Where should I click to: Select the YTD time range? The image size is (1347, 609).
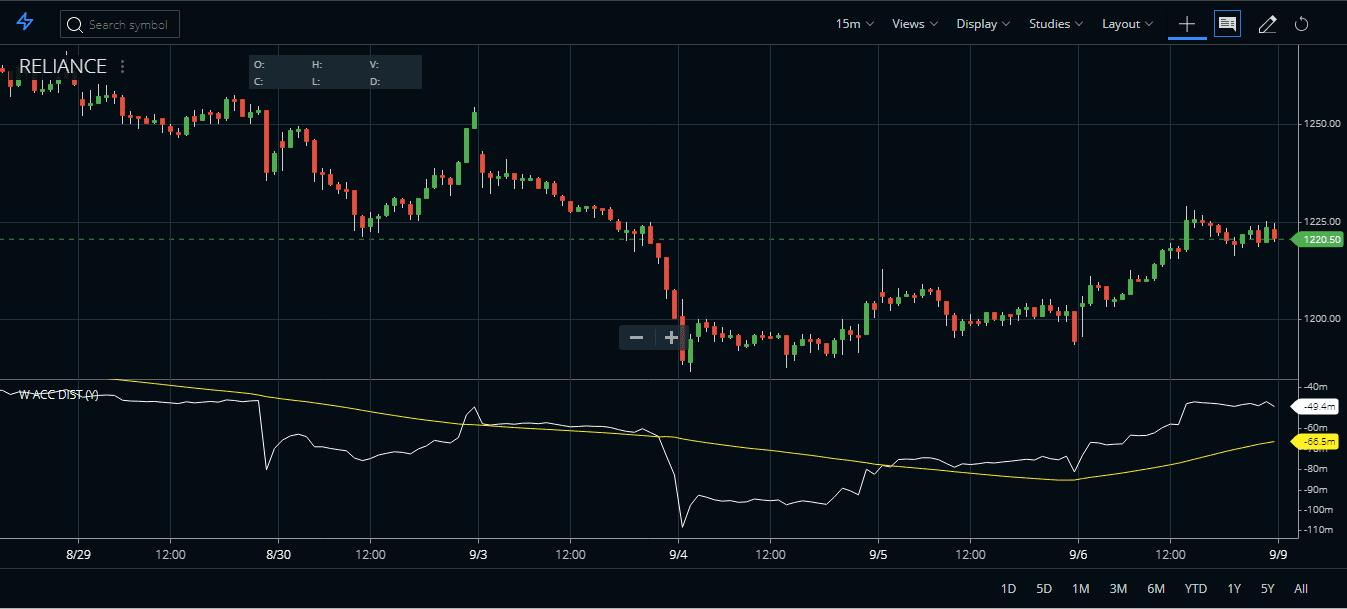(x=1195, y=589)
